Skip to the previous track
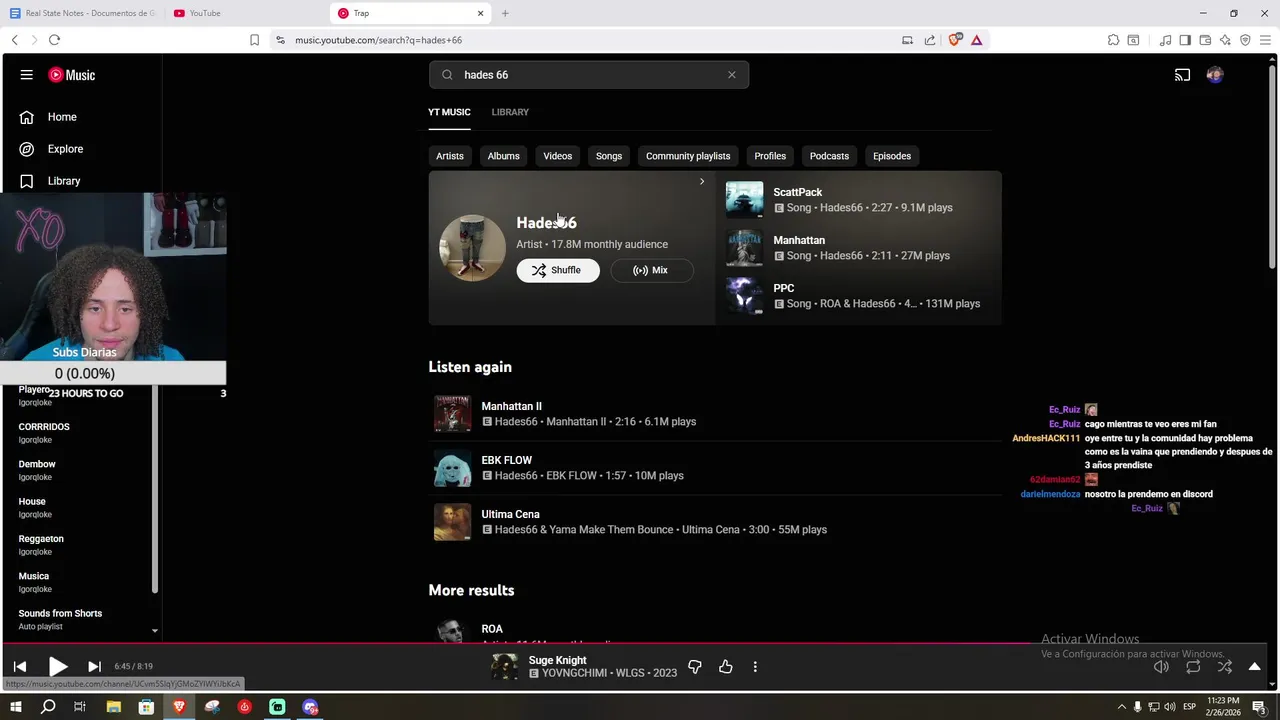This screenshot has height=720, width=1280. [x=20, y=666]
